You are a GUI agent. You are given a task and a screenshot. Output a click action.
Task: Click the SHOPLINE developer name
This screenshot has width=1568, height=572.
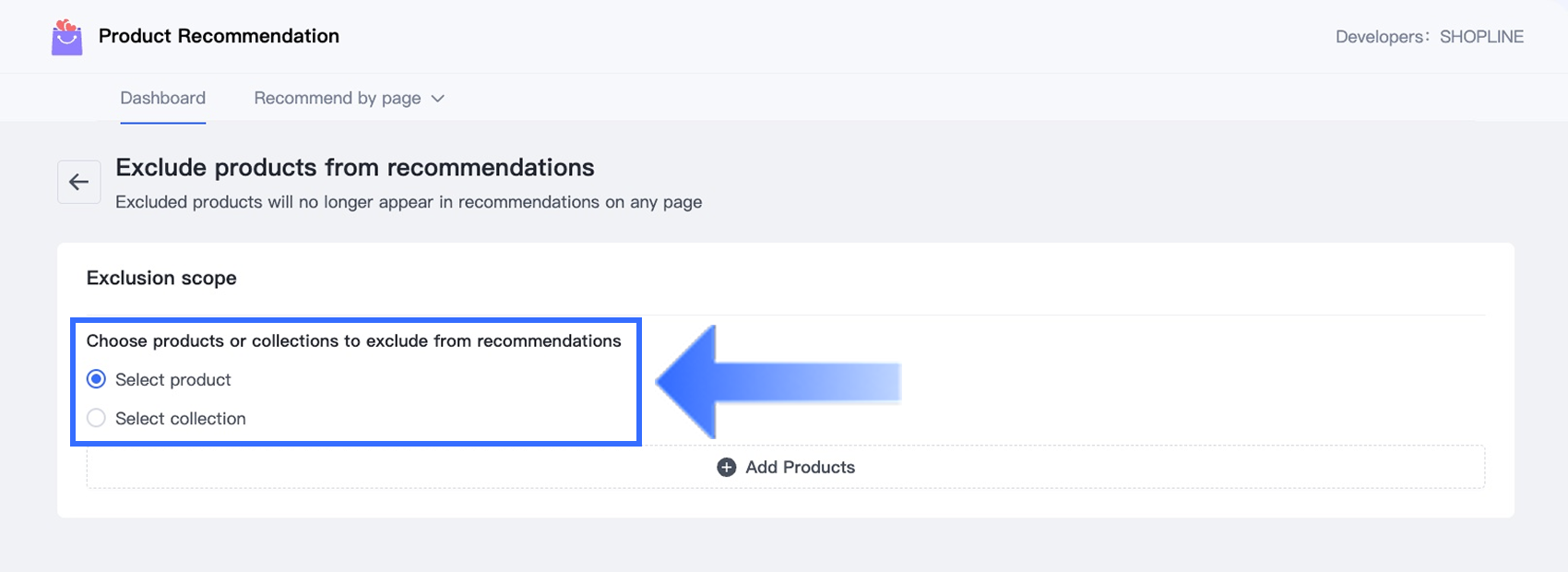1481,37
